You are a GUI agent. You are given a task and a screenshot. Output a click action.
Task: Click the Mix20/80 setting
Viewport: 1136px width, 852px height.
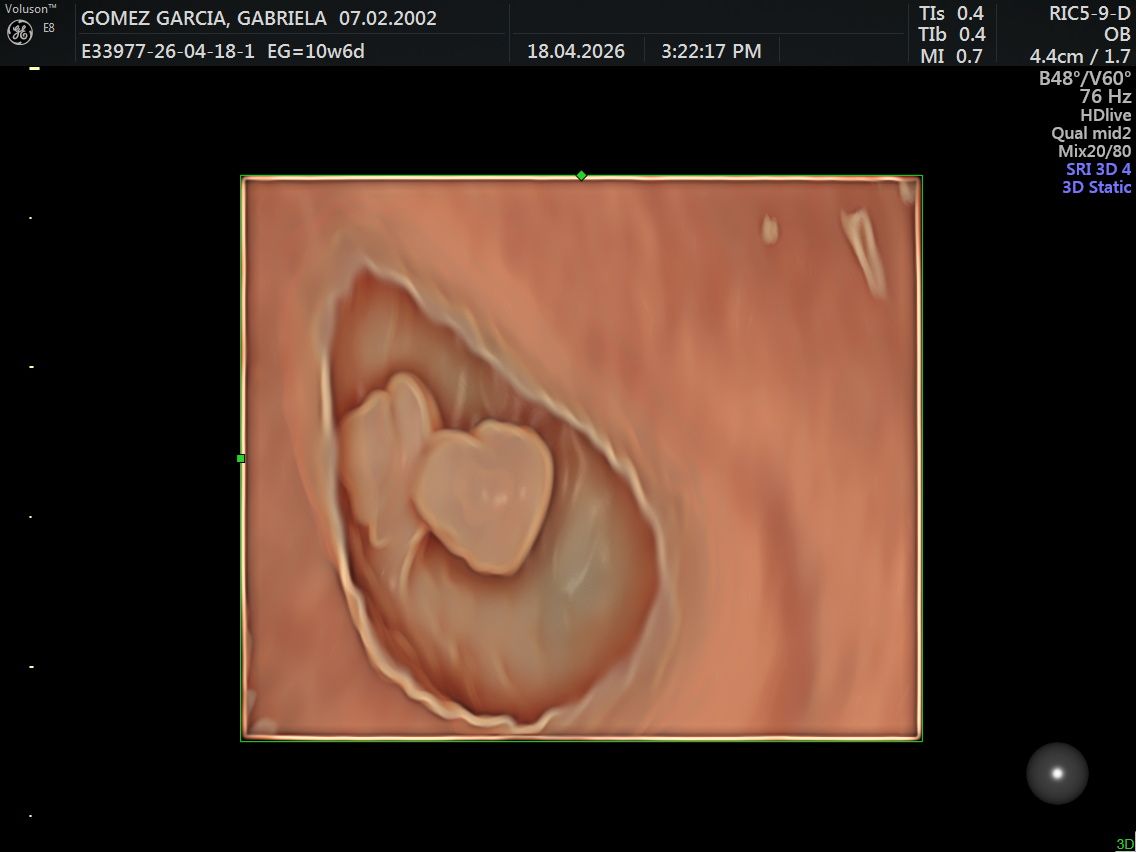(1094, 151)
